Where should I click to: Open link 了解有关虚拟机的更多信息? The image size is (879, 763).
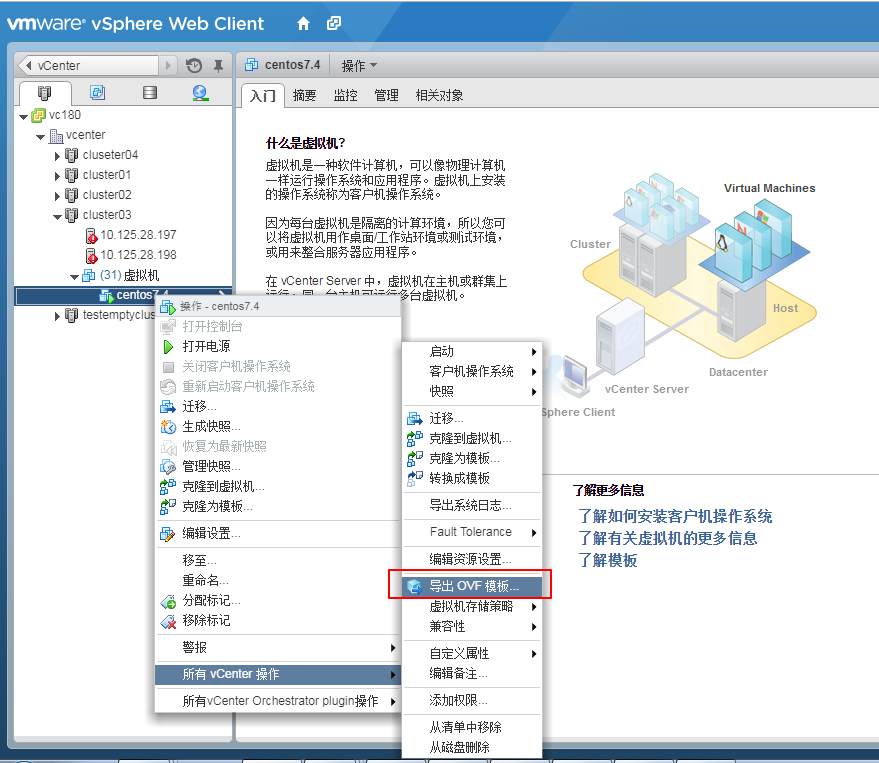668,538
